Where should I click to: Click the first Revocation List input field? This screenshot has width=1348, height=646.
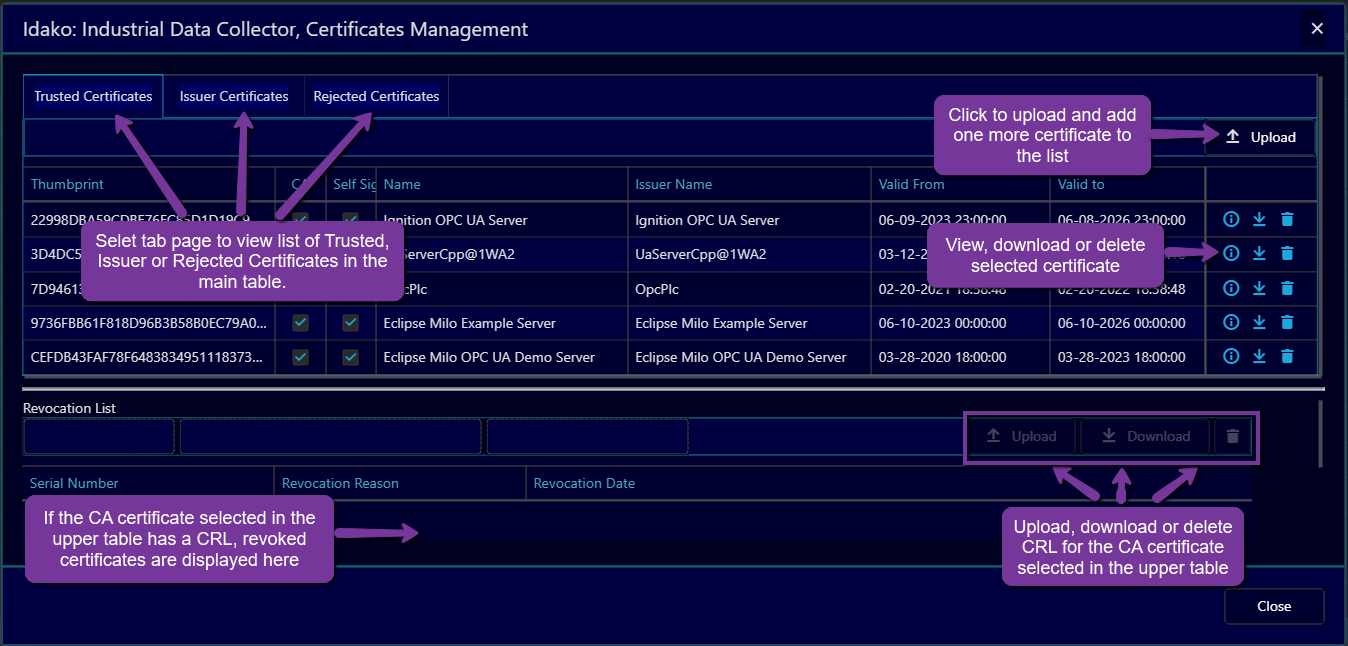[x=99, y=436]
